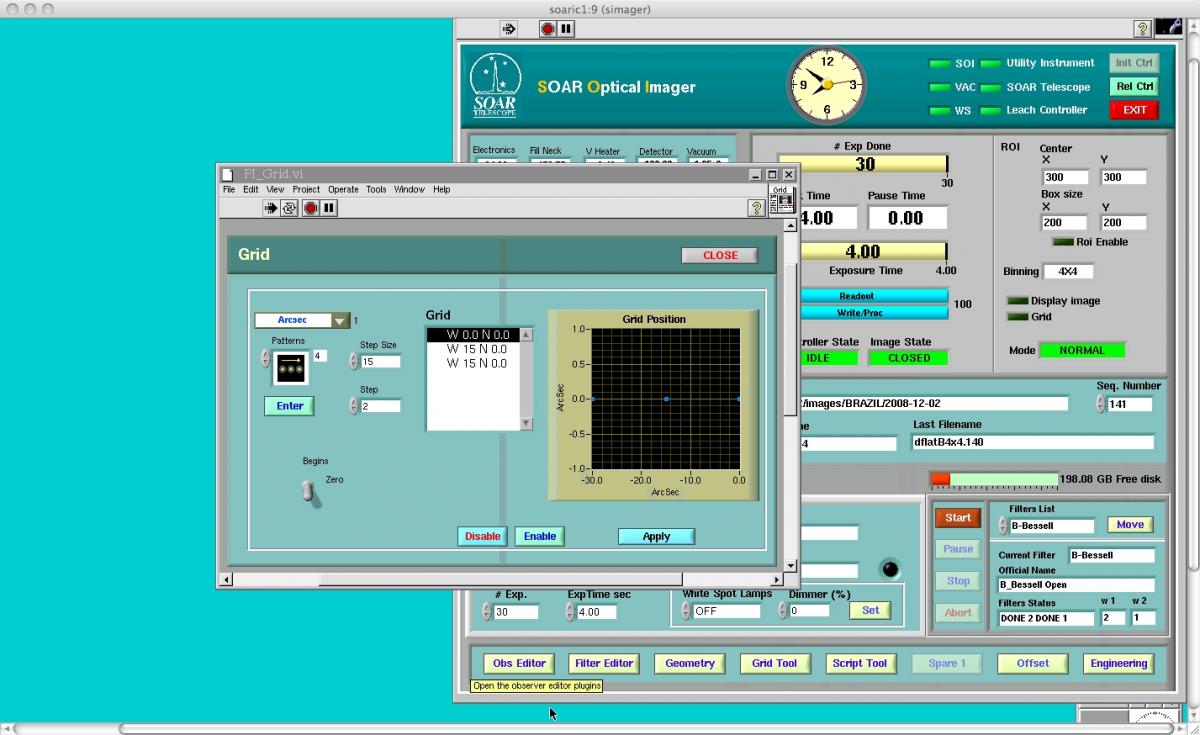The height and width of the screenshot is (735, 1200).
Task: Click the SOI green status LED
Action: [x=939, y=63]
